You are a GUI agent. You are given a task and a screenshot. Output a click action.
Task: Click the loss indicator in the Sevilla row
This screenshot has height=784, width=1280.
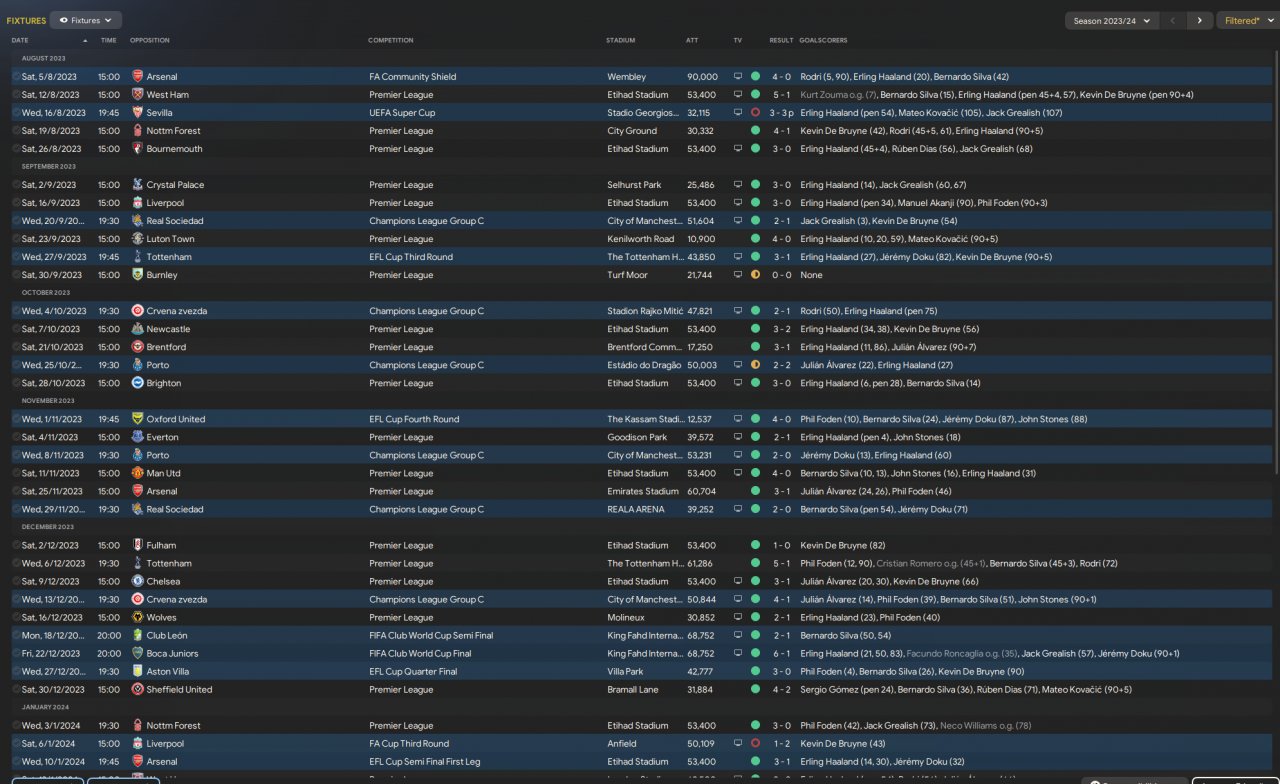[x=755, y=112]
